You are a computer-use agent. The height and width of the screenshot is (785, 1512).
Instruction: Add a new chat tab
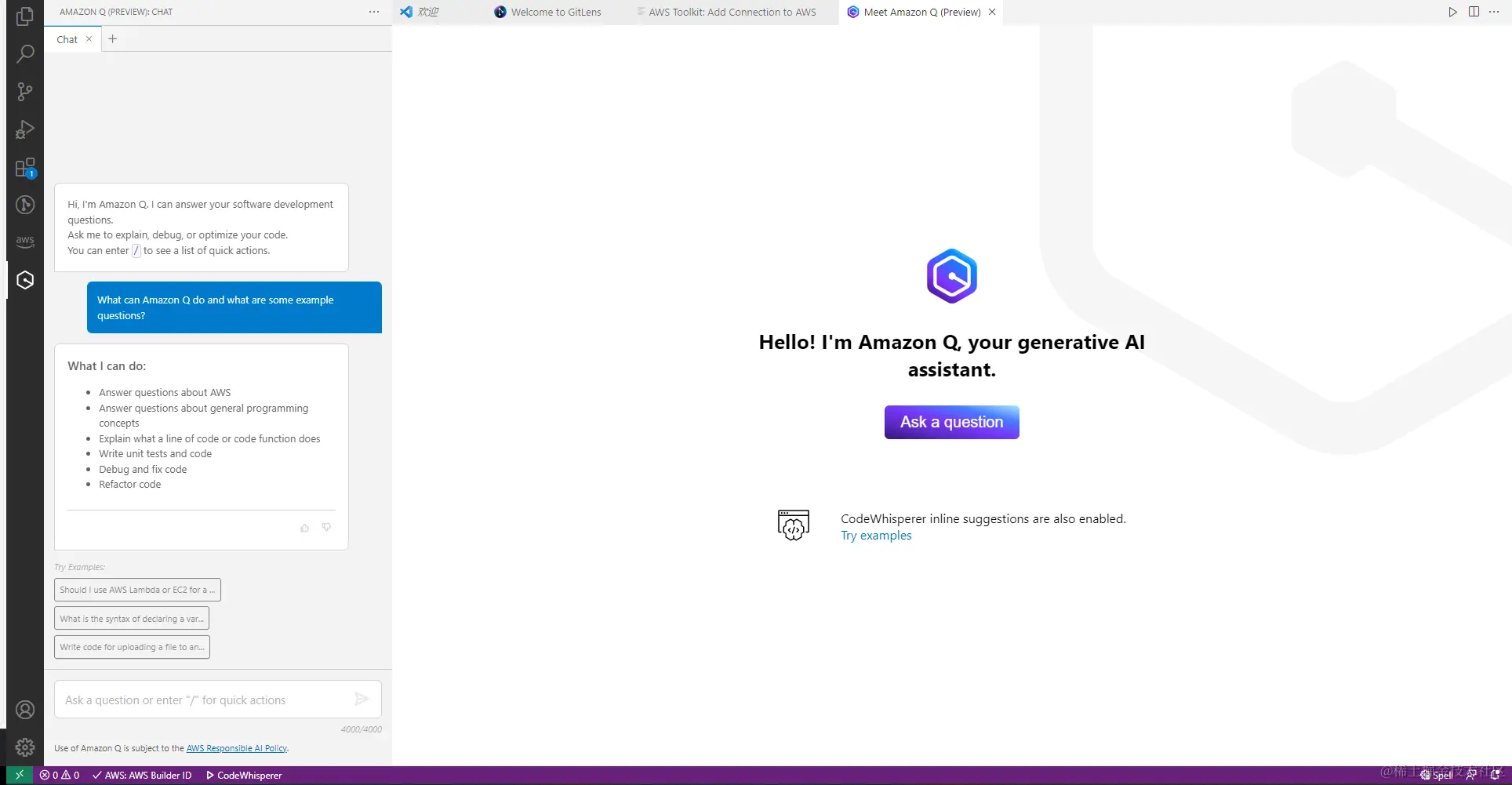113,39
